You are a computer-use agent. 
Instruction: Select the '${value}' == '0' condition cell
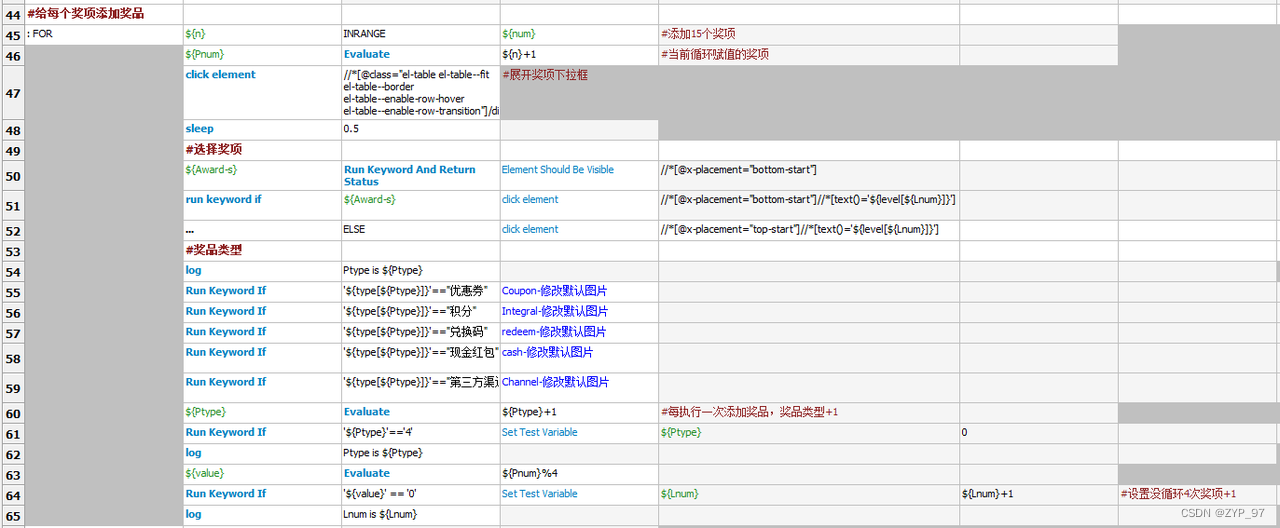pos(420,494)
